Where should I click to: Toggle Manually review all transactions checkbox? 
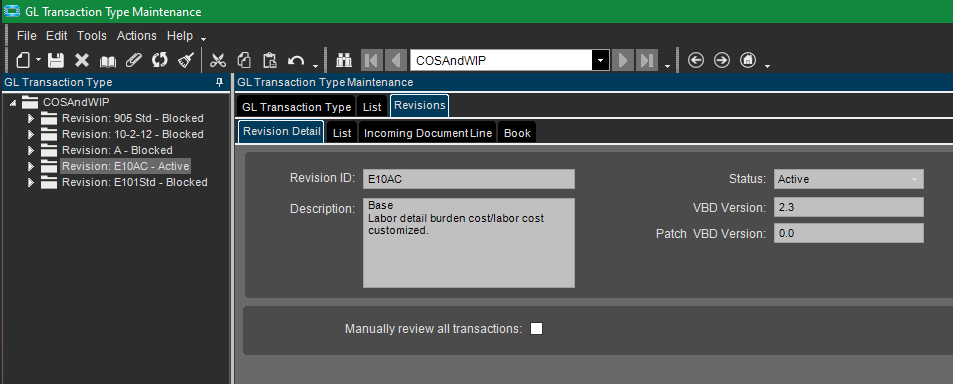pos(536,329)
